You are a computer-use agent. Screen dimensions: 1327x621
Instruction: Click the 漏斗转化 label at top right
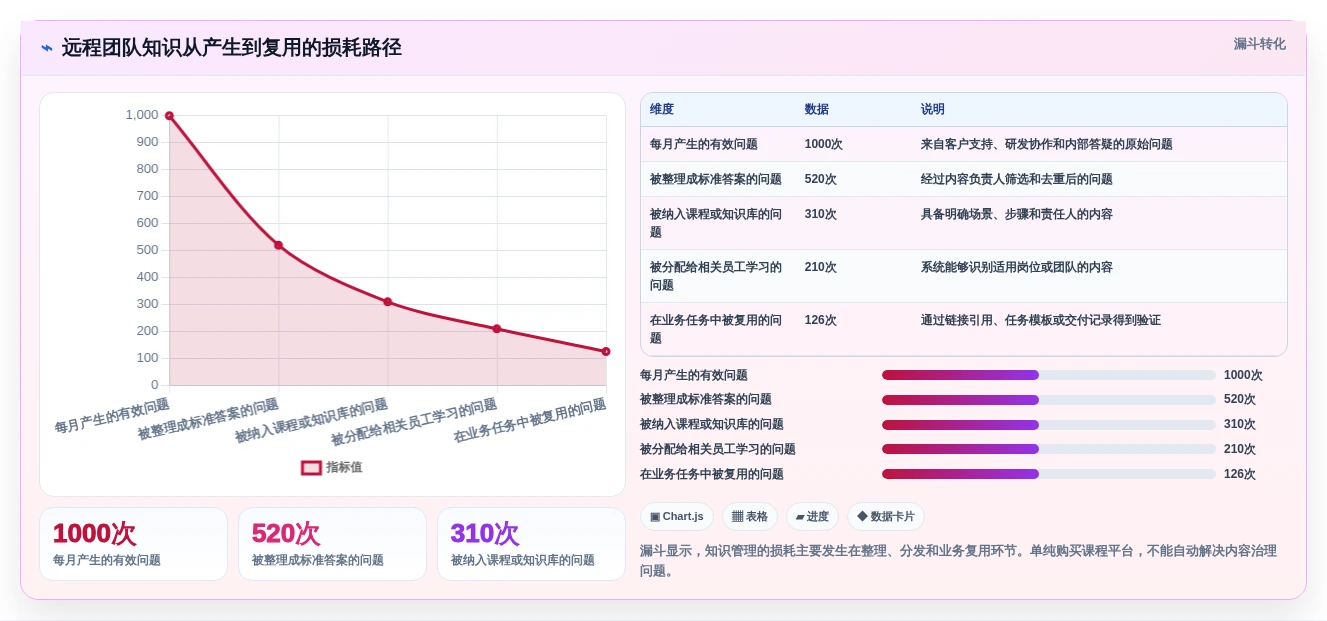click(1259, 44)
